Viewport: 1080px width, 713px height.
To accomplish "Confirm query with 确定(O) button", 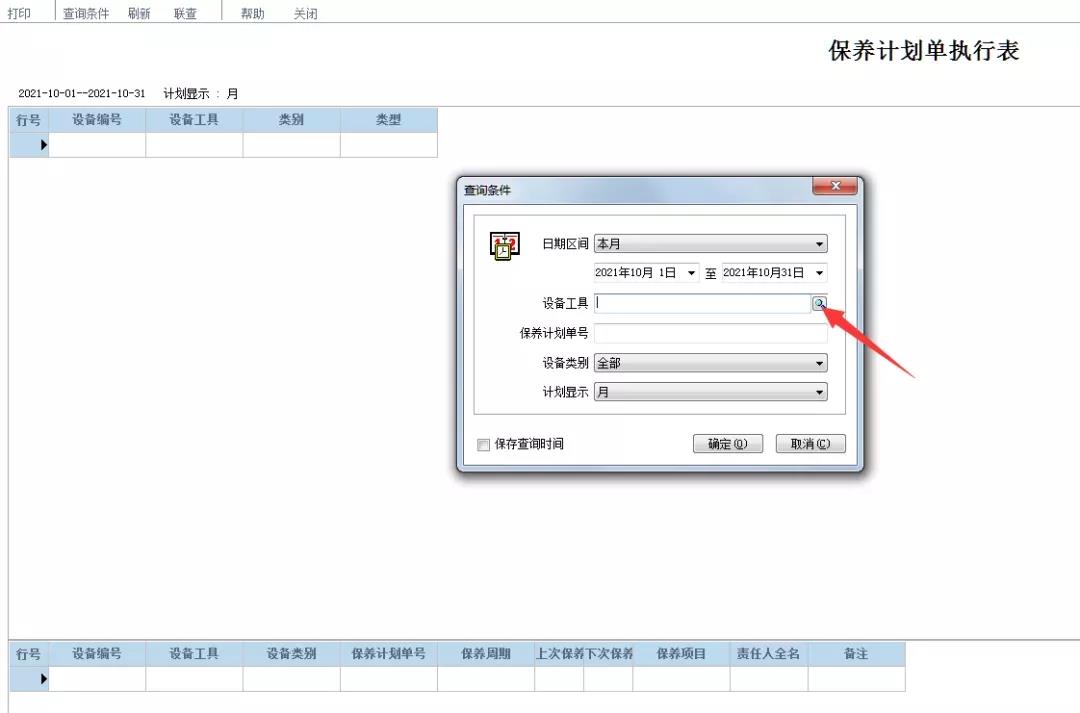I will pos(728,444).
